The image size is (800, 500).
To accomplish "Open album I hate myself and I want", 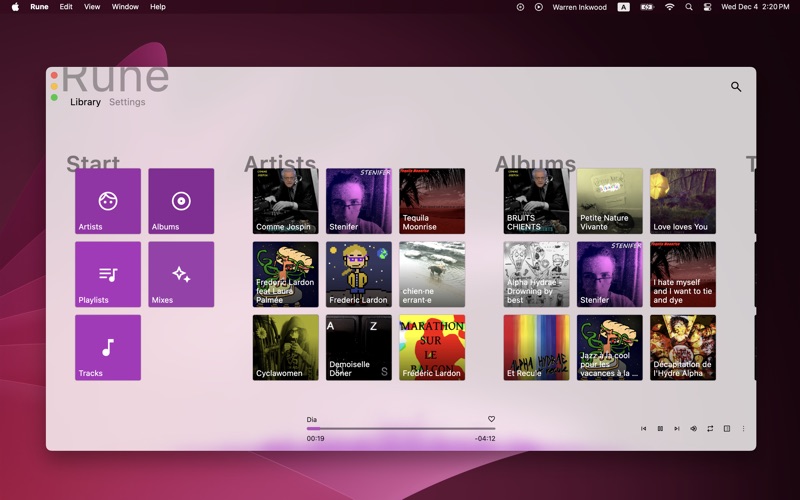I will (683, 274).
